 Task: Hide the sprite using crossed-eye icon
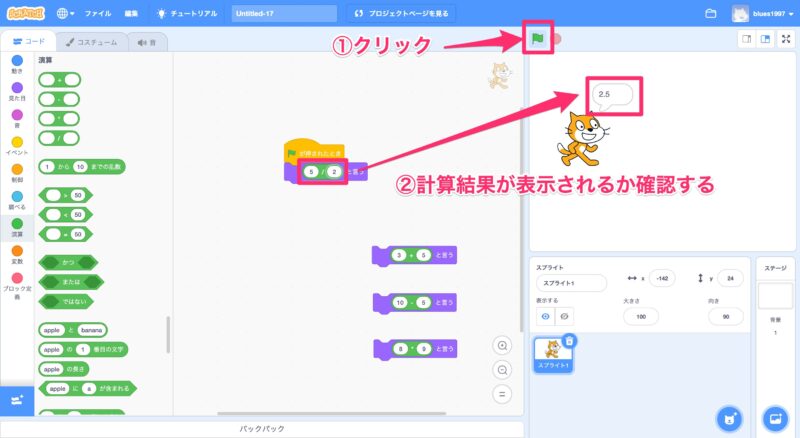click(x=565, y=316)
